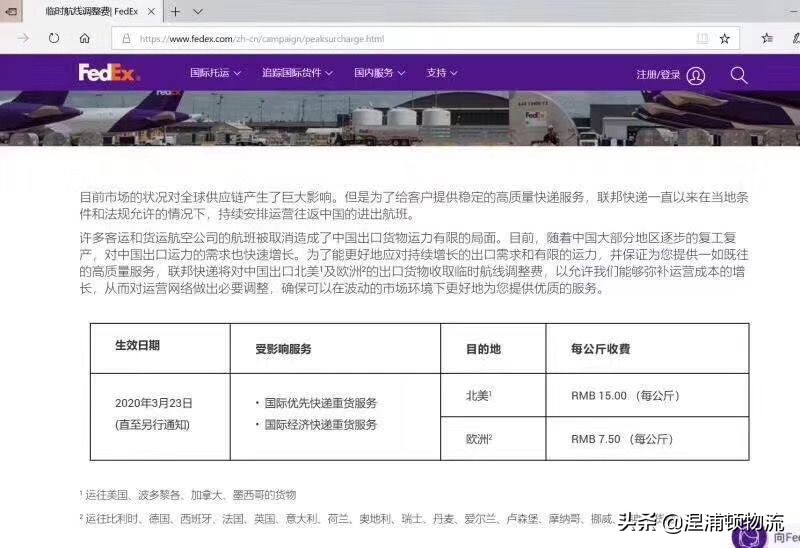Image resolution: width=800 pixels, height=548 pixels.
Task: Expand the 追踪国际货件 menu
Action: tap(297, 73)
